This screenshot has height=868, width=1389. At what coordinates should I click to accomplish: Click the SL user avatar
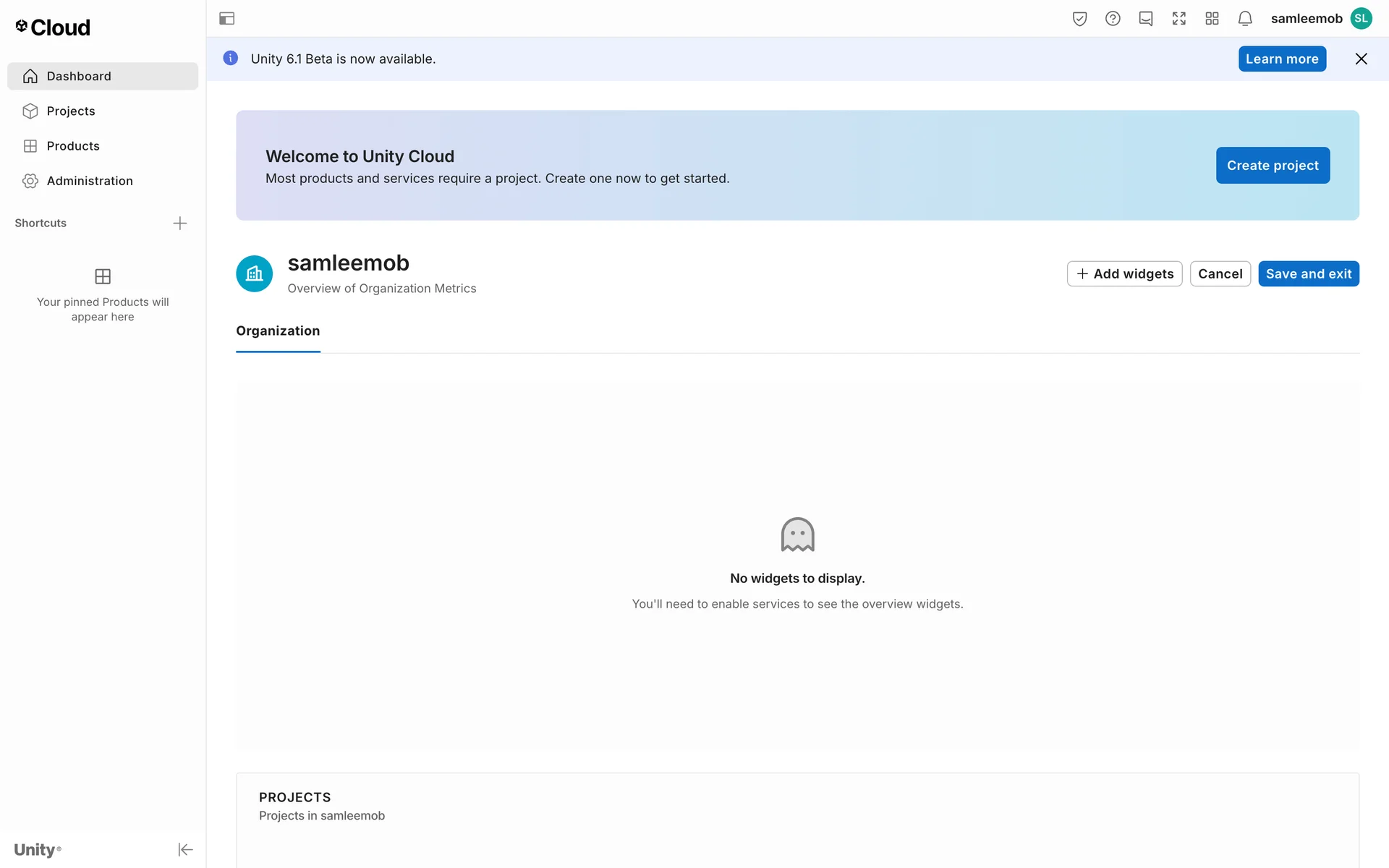[1362, 19]
